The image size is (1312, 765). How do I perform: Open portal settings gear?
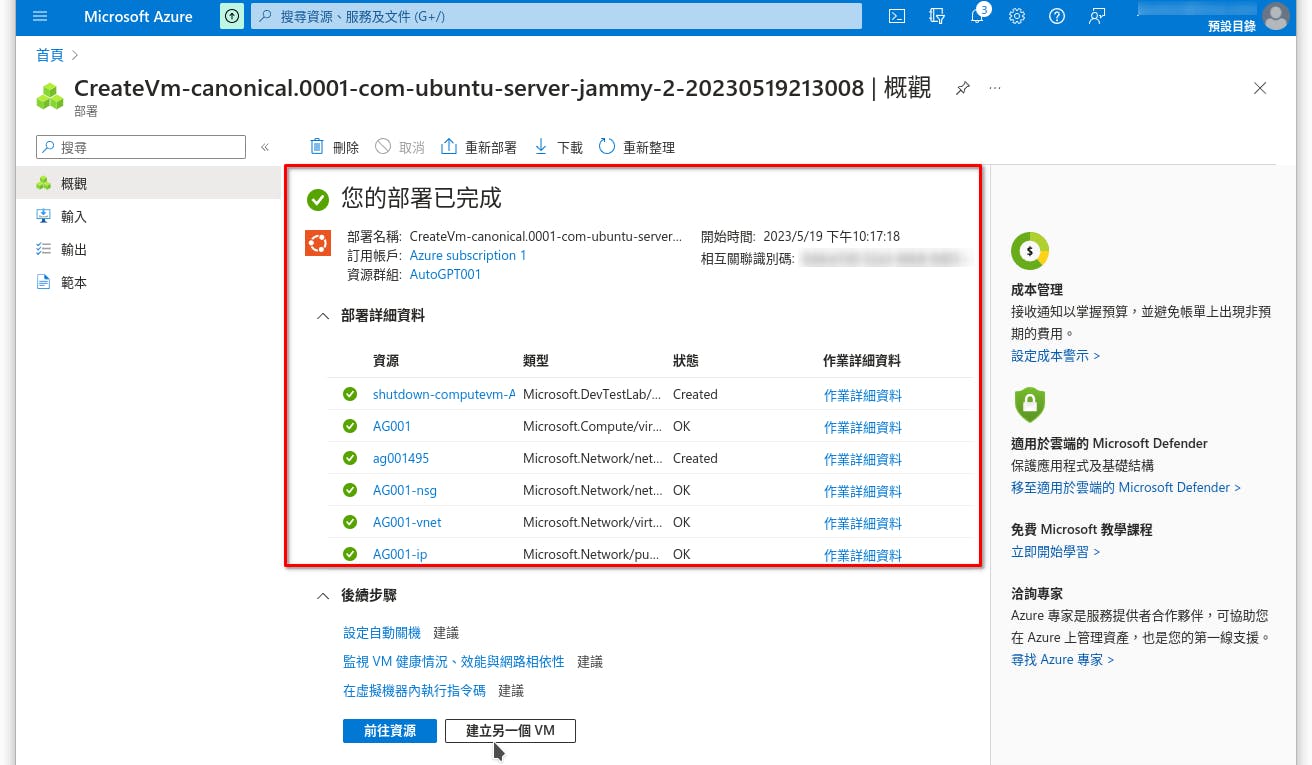click(1017, 16)
